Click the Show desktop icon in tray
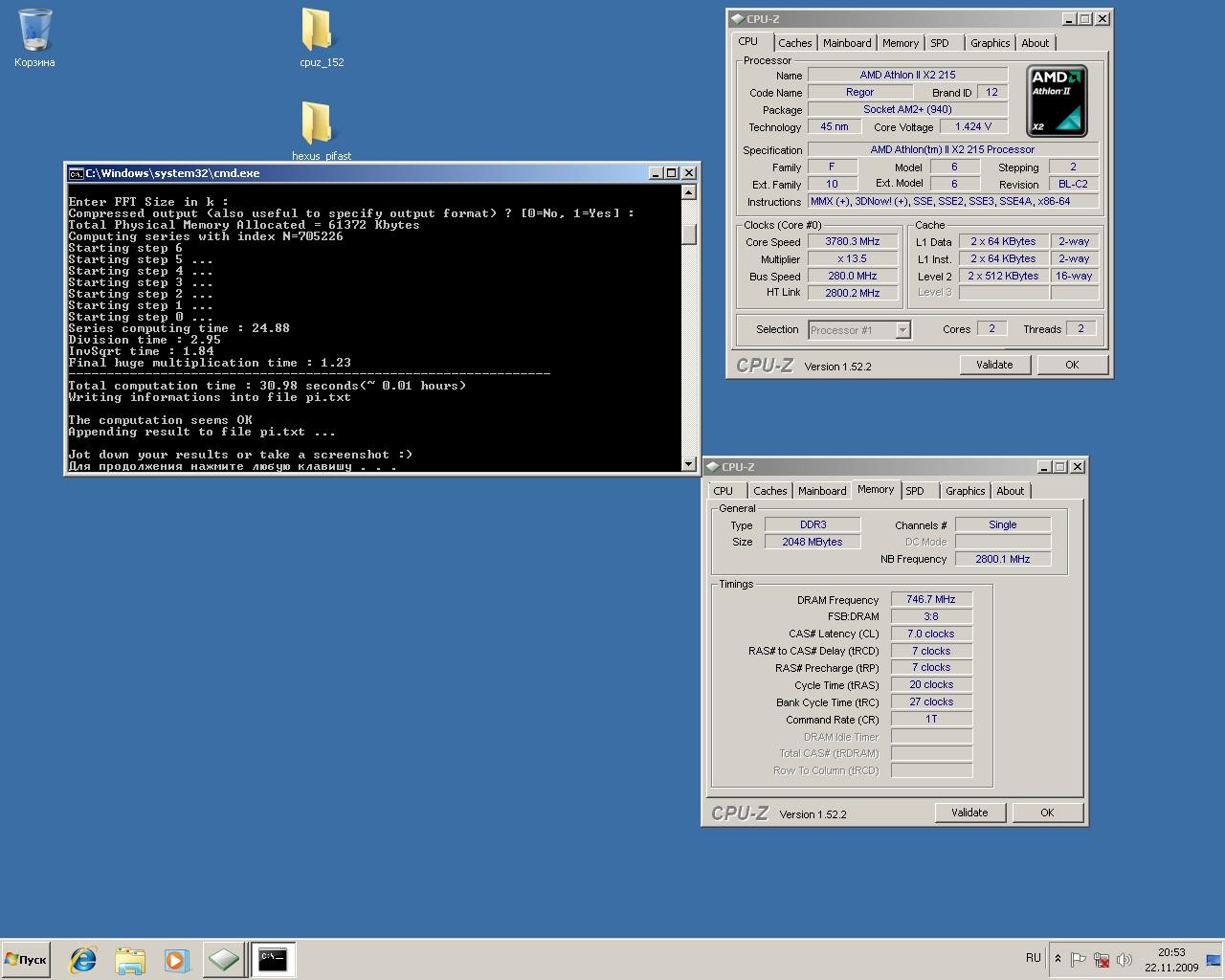Image resolution: width=1225 pixels, height=980 pixels. click(x=1214, y=959)
